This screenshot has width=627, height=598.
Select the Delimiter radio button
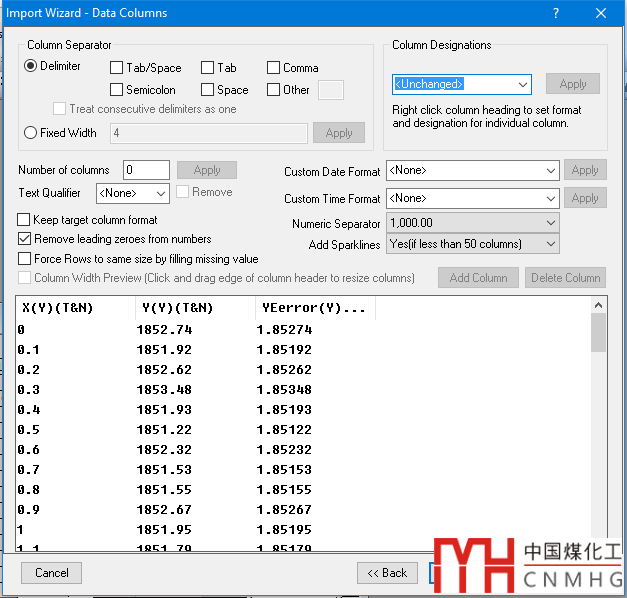(31, 66)
